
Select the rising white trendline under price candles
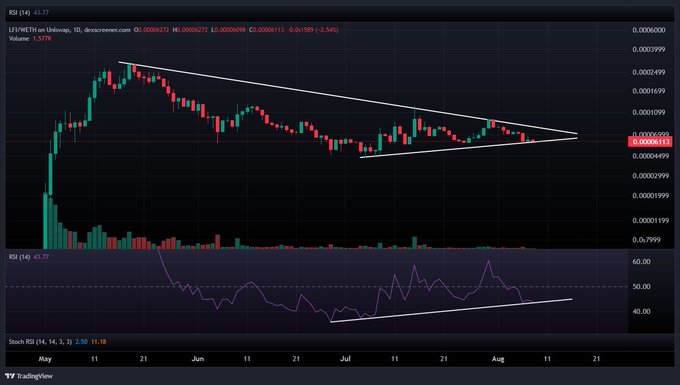[468, 147]
